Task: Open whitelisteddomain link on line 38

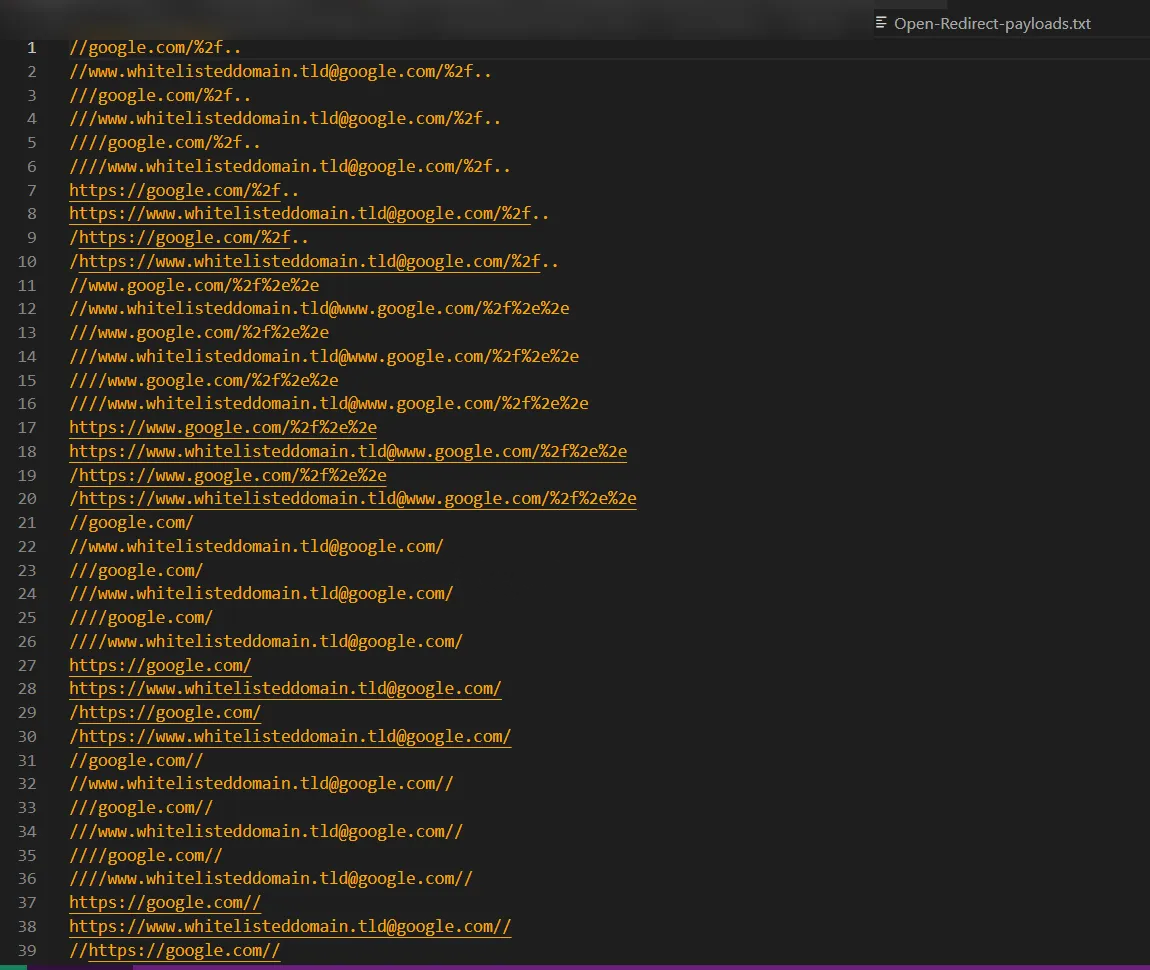Action: click(290, 927)
